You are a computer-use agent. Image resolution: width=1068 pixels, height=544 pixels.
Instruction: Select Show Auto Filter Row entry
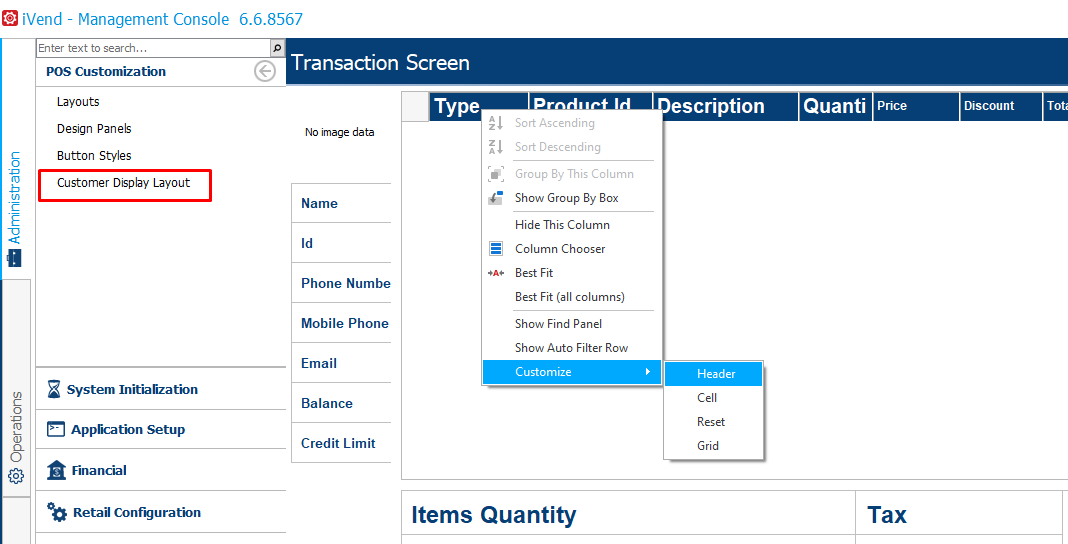pyautogui.click(x=572, y=348)
